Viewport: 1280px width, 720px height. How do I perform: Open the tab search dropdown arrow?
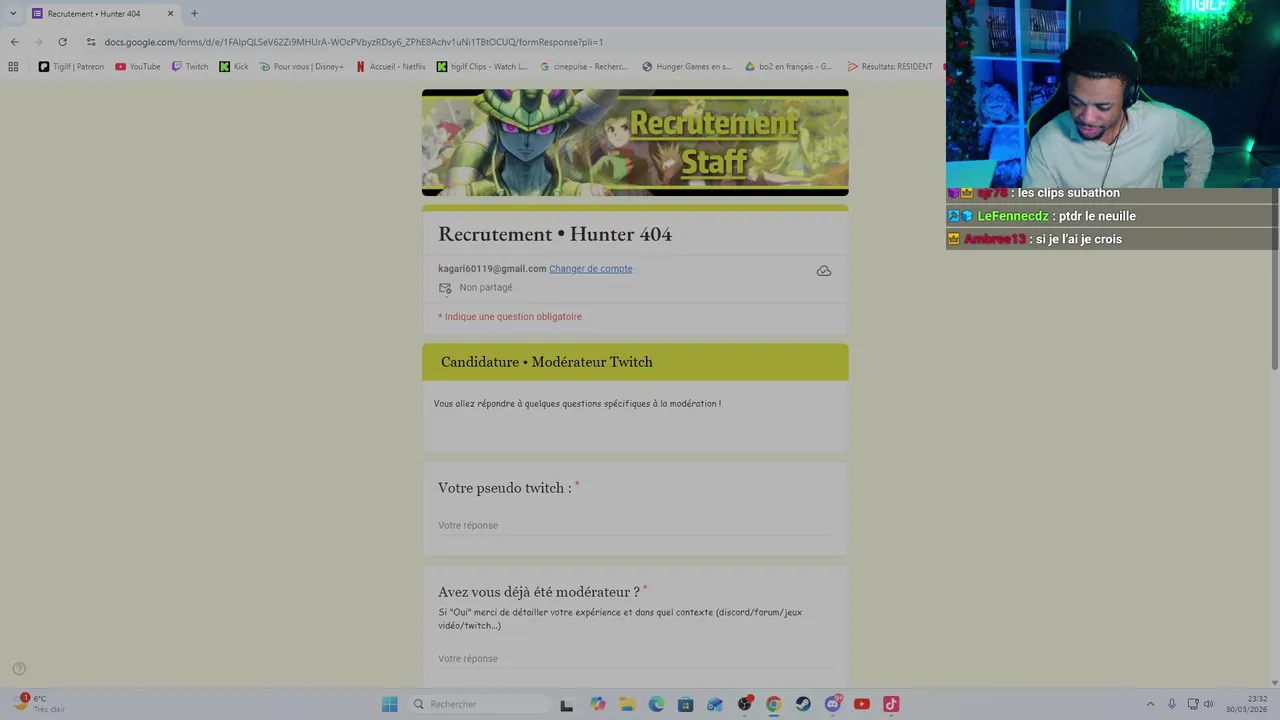tap(13, 13)
